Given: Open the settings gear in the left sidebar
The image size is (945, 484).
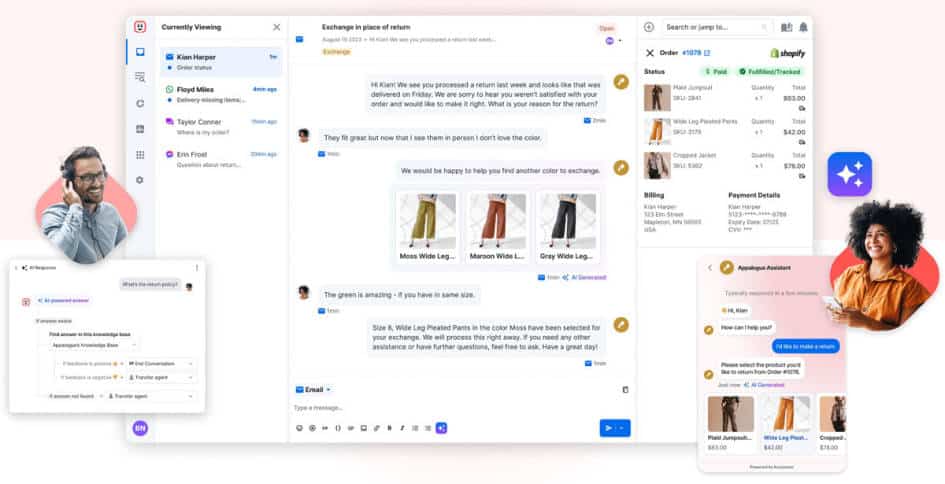Looking at the screenshot, I should pos(140,180).
